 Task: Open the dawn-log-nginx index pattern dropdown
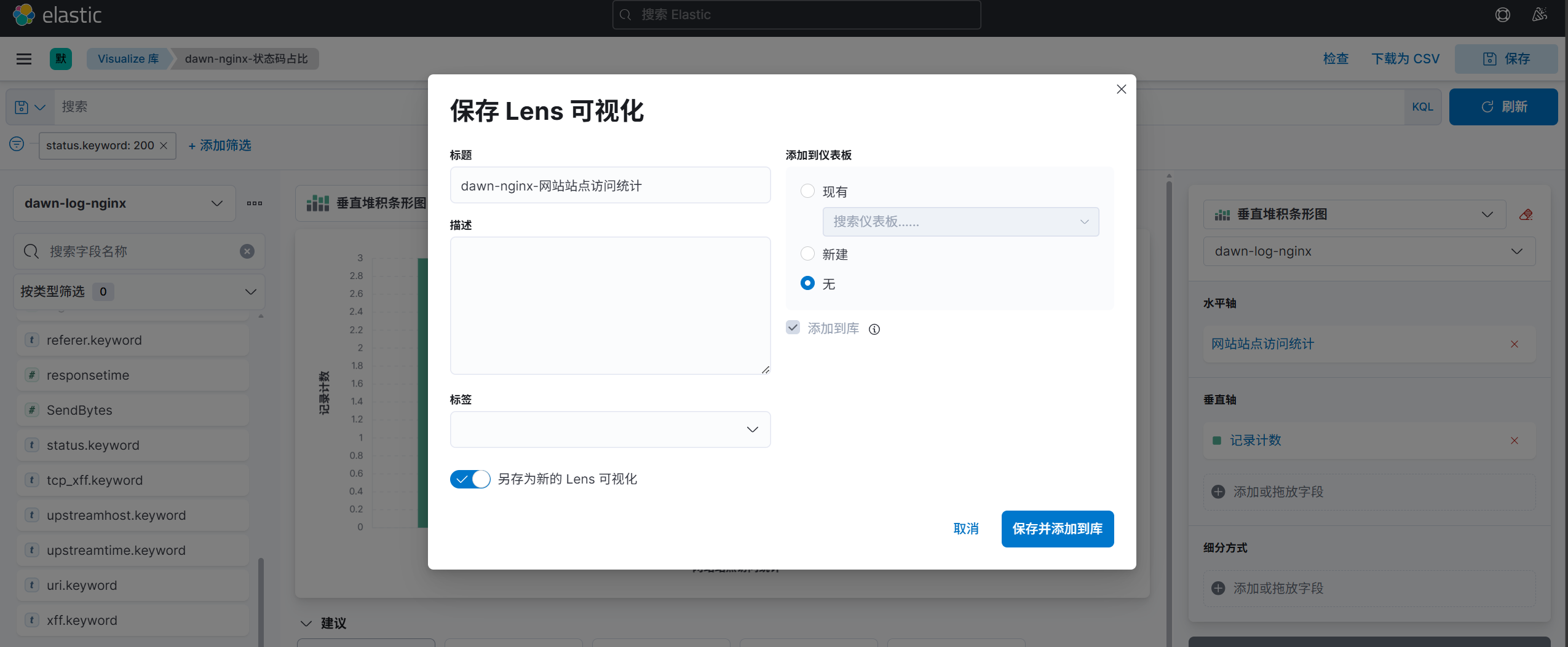click(x=124, y=203)
